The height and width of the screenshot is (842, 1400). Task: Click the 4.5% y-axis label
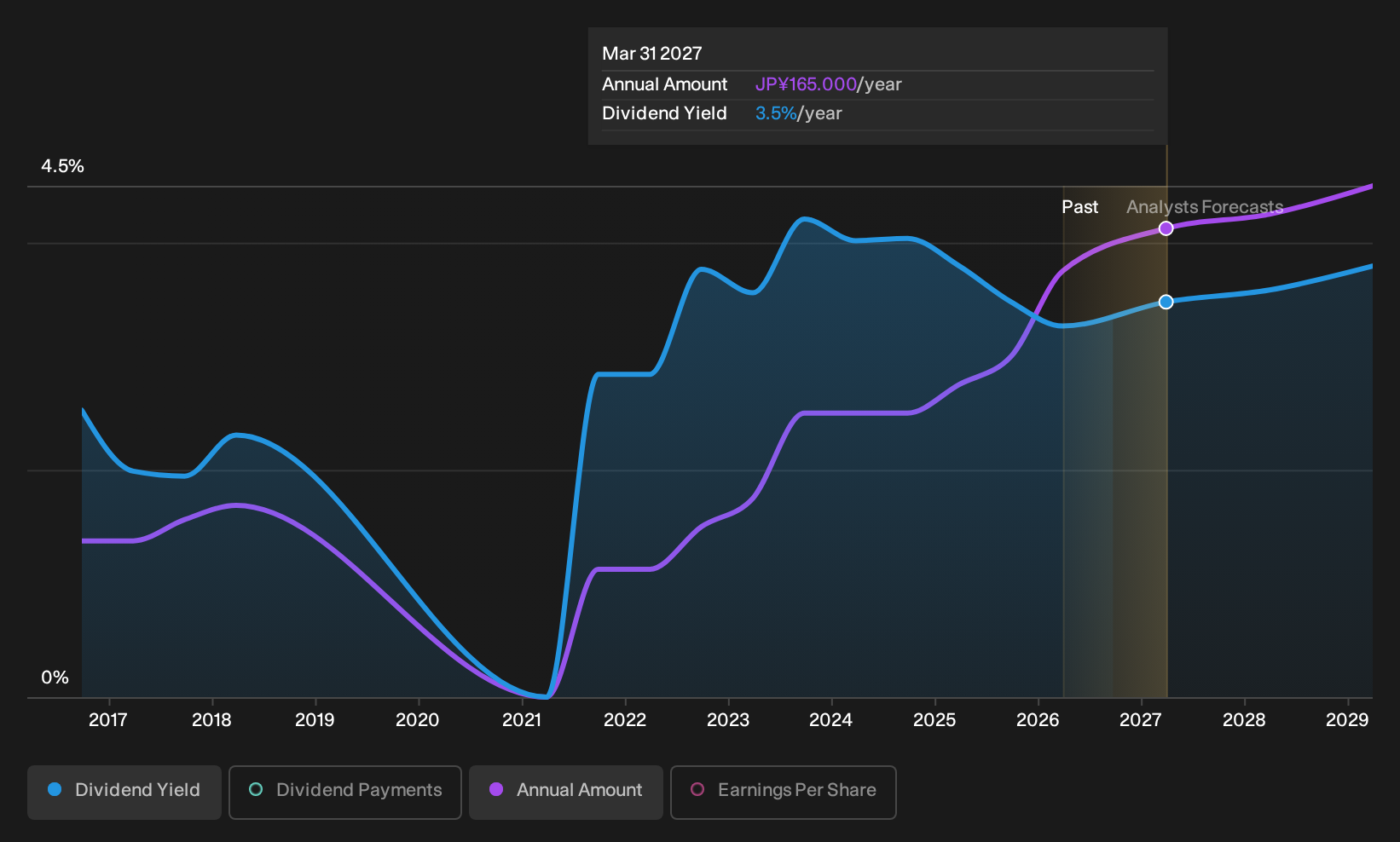coord(63,166)
